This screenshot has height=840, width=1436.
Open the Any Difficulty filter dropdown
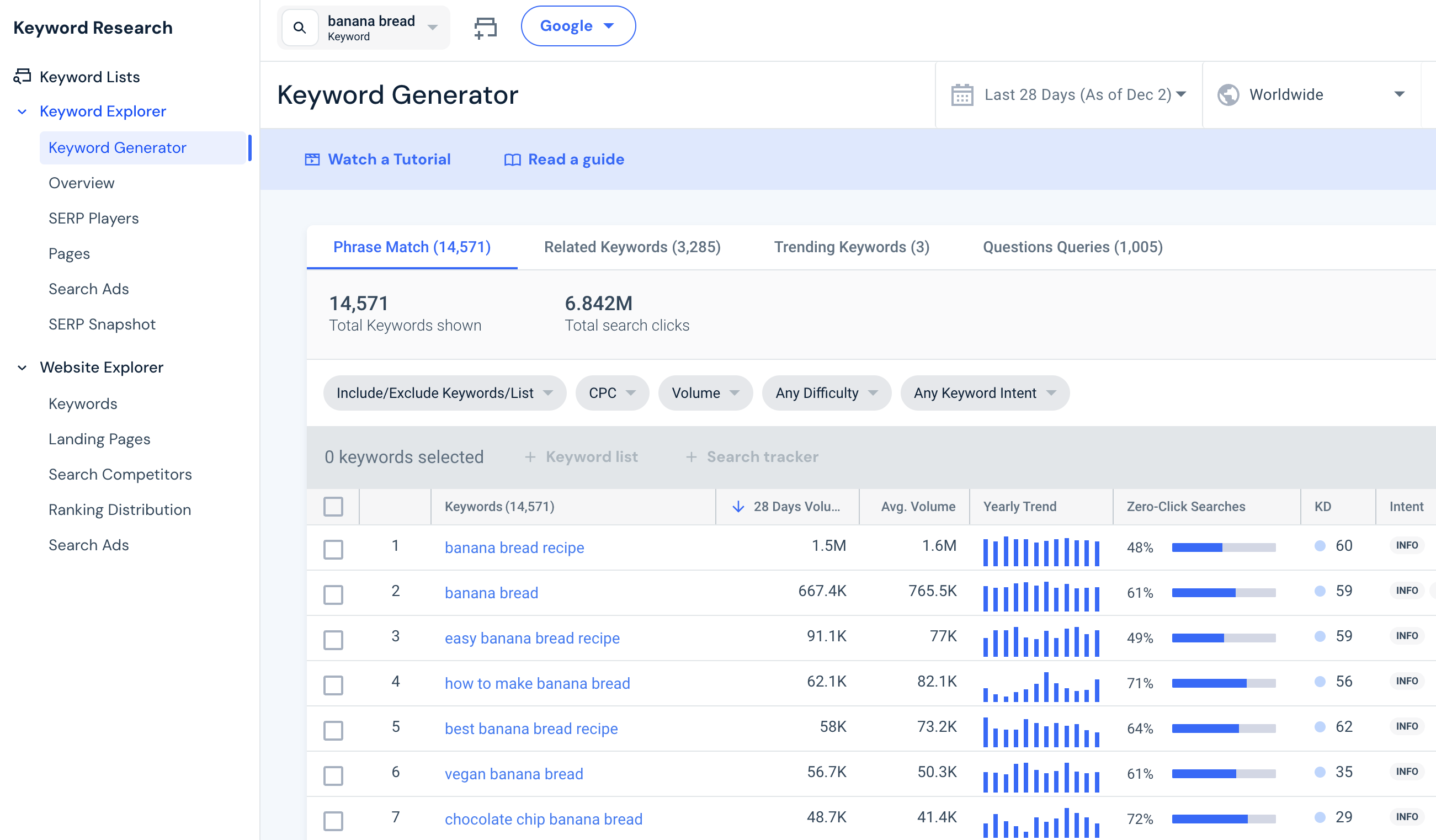826,392
